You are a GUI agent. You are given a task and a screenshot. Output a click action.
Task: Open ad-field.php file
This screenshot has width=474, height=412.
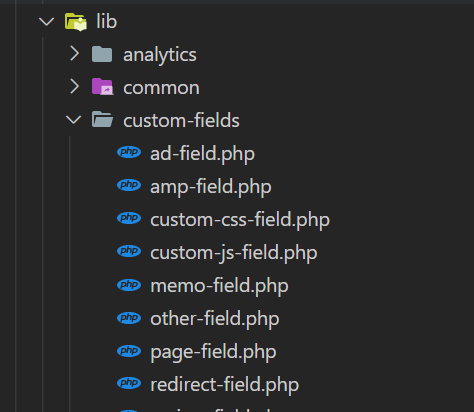(x=202, y=154)
